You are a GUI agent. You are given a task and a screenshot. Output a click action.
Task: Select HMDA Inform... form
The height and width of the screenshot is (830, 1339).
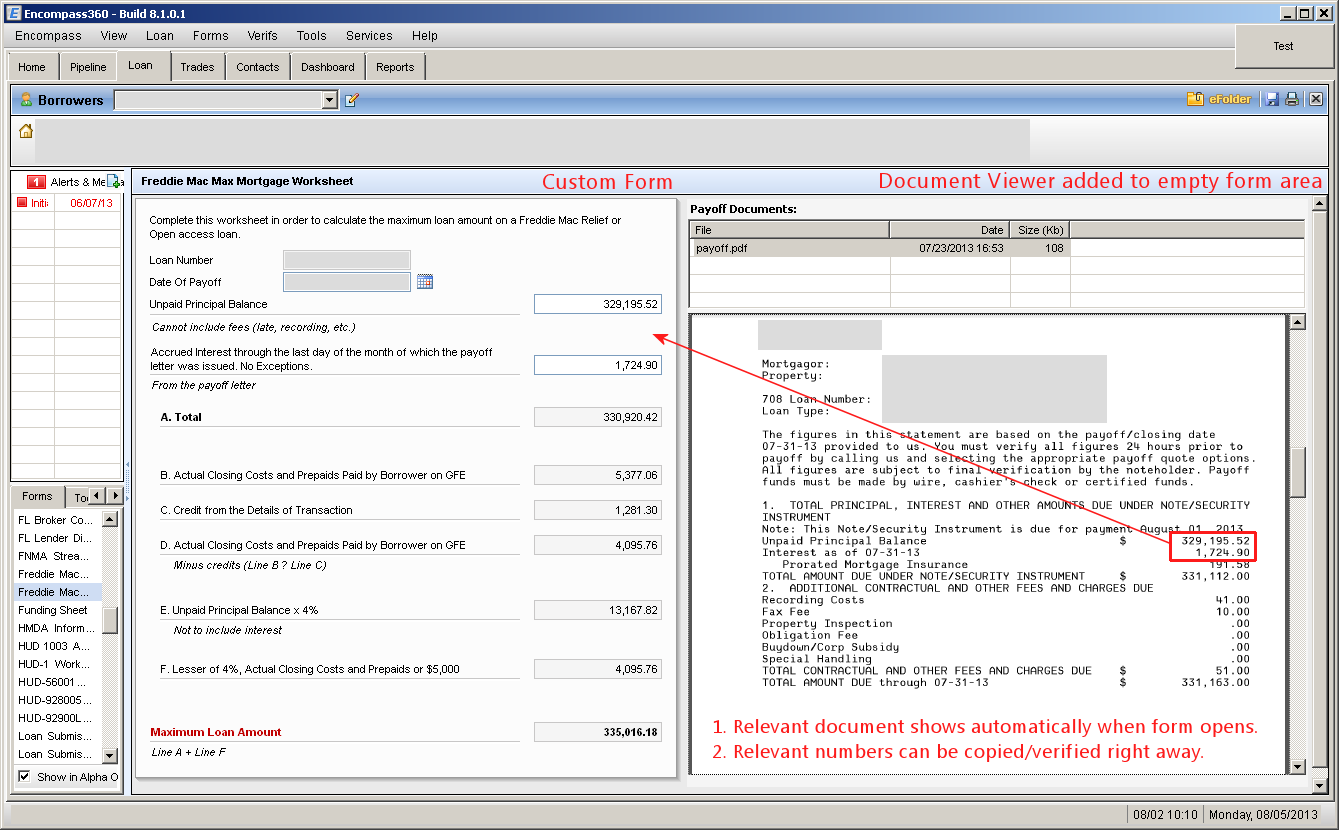57,628
